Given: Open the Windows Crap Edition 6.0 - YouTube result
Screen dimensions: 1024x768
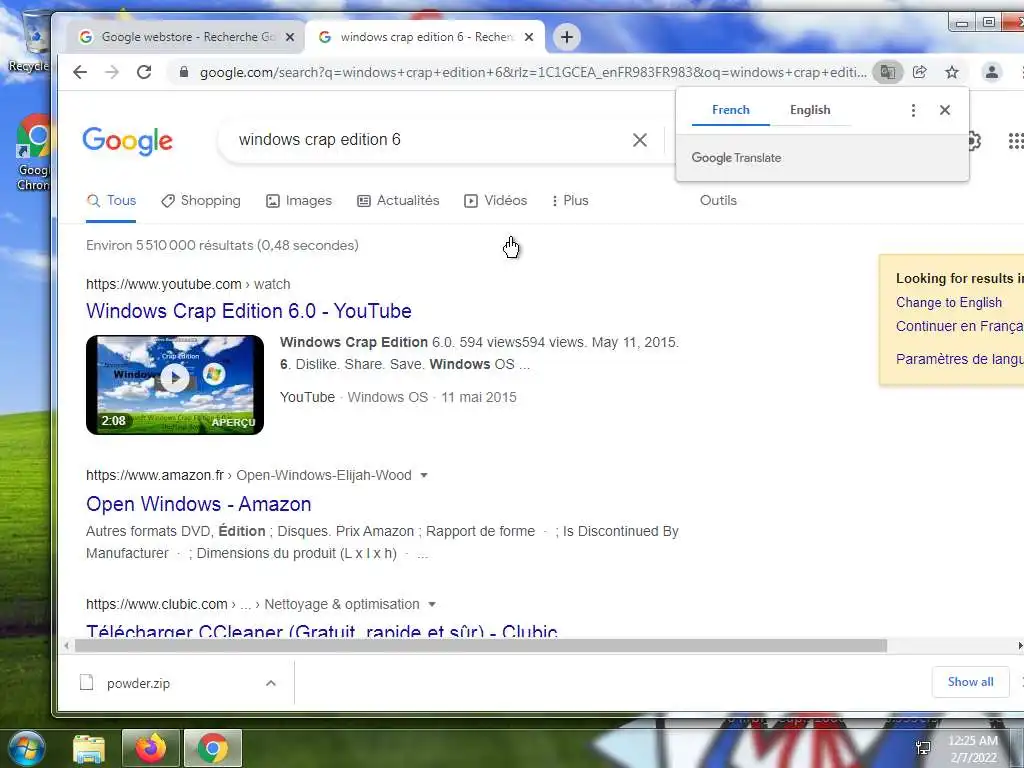Looking at the screenshot, I should pyautogui.click(x=249, y=311).
